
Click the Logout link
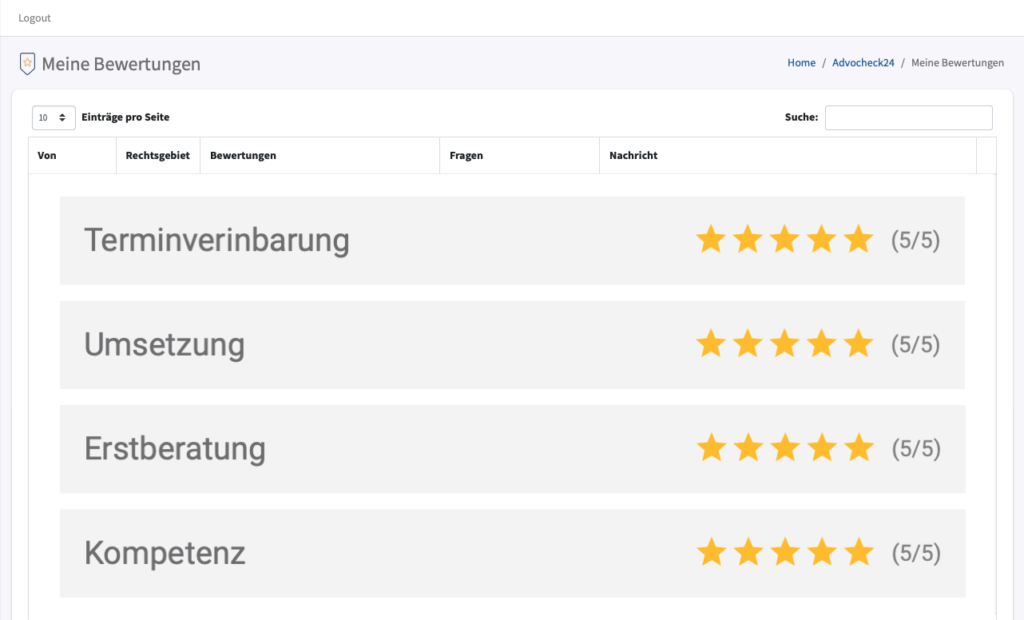point(35,18)
